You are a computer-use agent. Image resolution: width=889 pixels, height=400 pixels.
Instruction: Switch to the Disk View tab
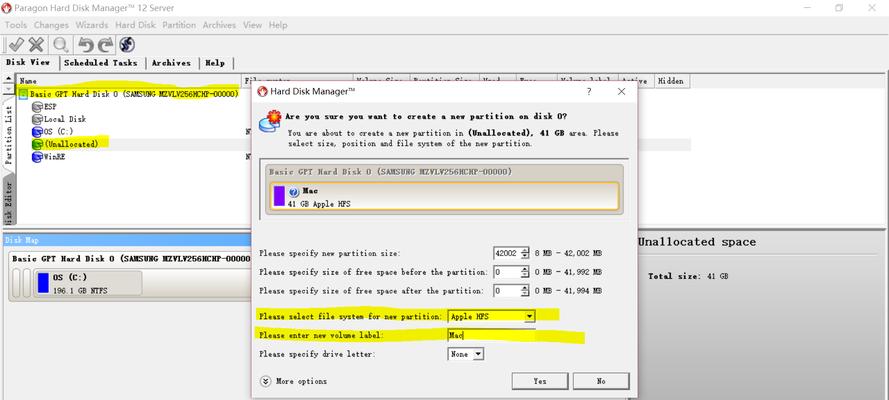28,62
